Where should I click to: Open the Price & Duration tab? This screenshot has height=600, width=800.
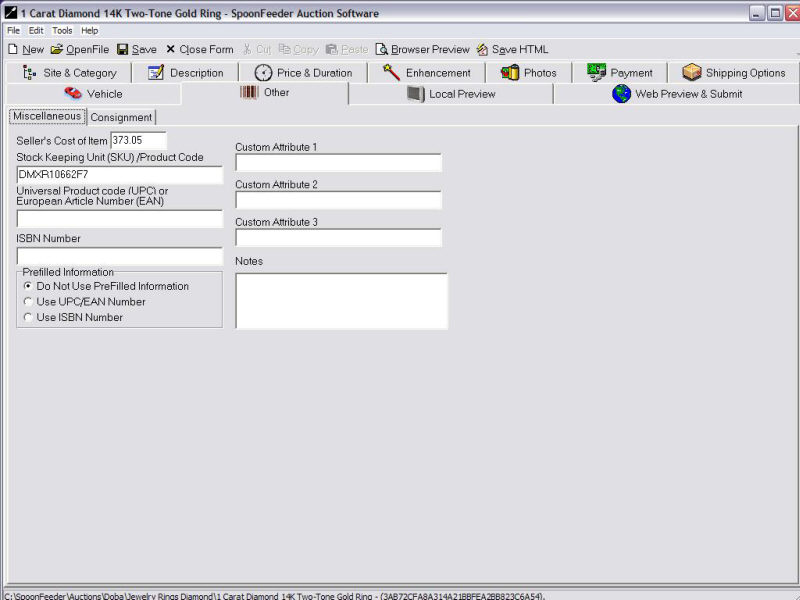point(303,72)
